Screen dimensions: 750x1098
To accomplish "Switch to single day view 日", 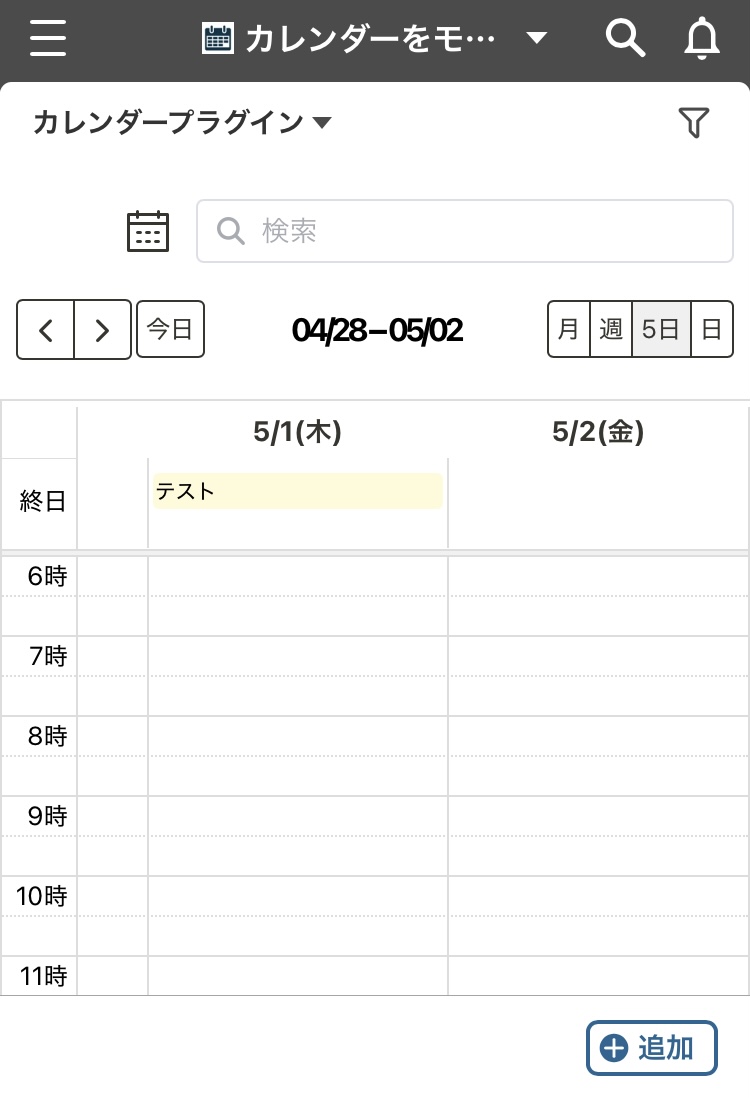I will (x=711, y=329).
